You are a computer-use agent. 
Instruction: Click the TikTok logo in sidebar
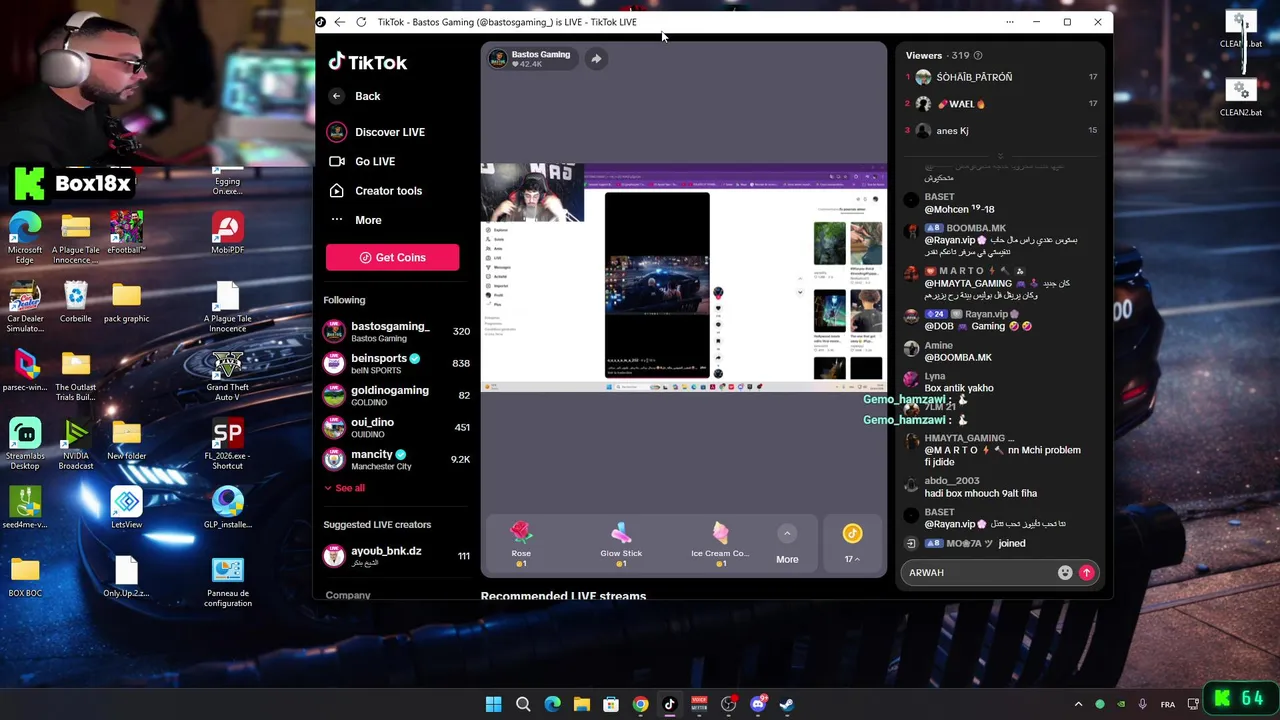click(x=367, y=62)
